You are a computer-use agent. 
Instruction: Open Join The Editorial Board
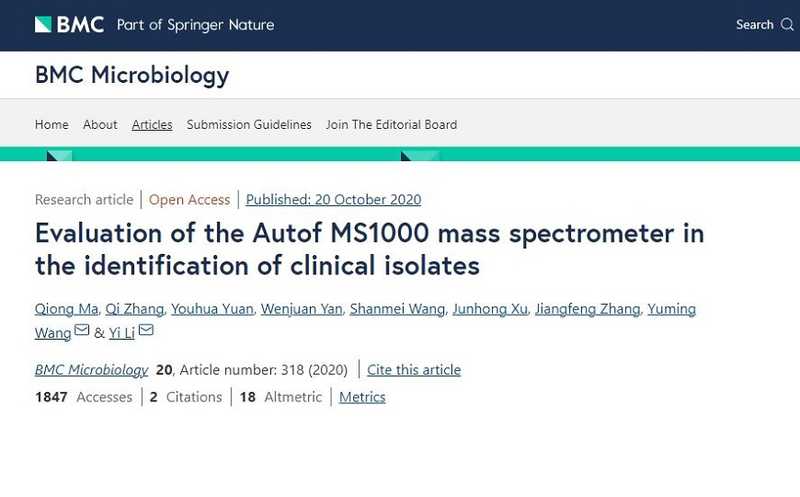(x=391, y=125)
